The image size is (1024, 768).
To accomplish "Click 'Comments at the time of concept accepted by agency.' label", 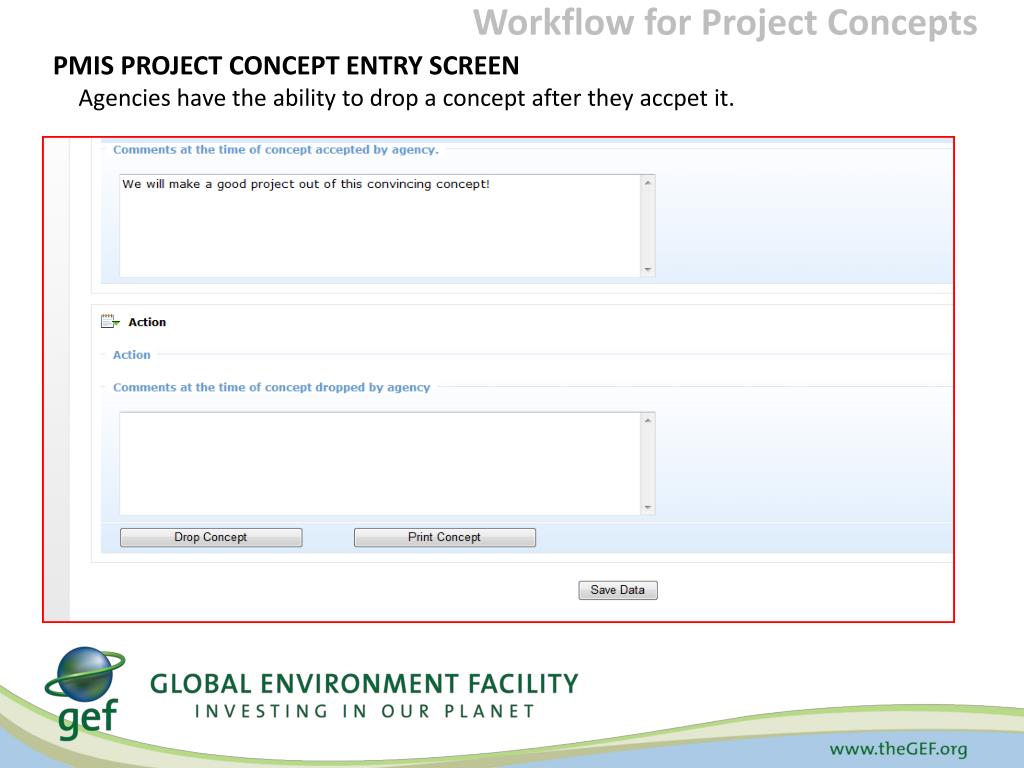I will [x=276, y=150].
